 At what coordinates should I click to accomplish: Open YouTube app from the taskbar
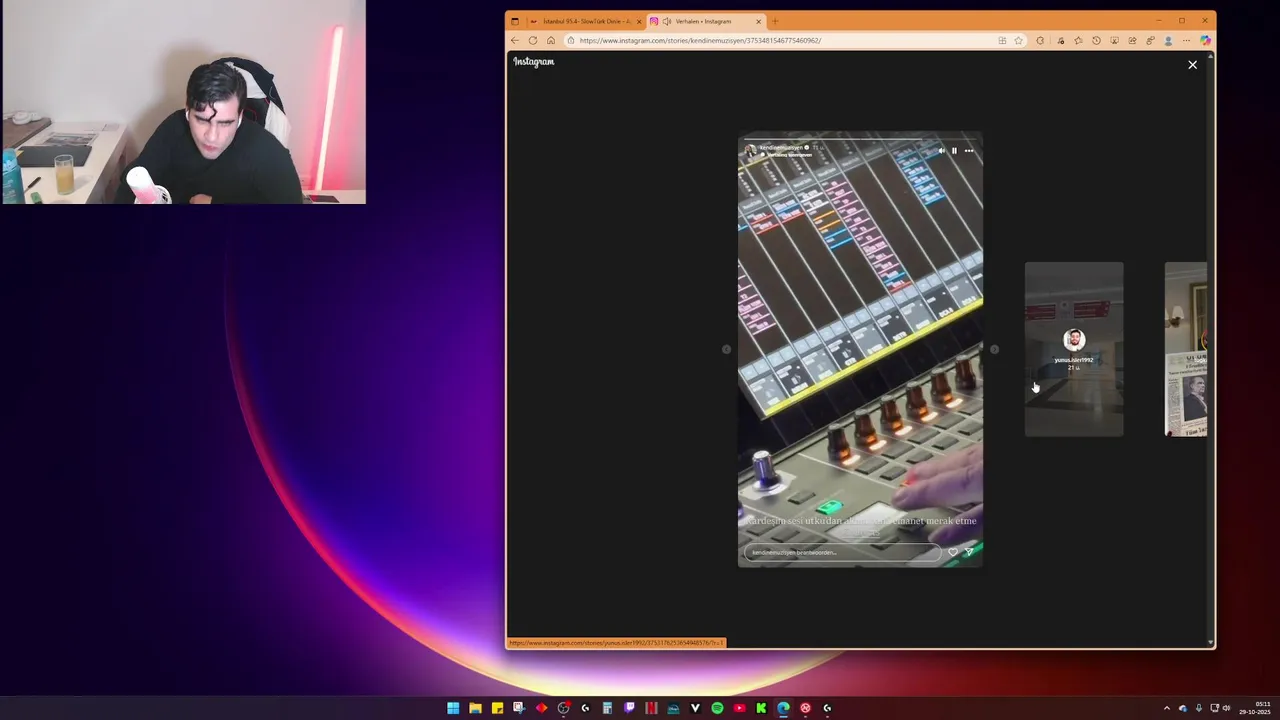[739, 708]
